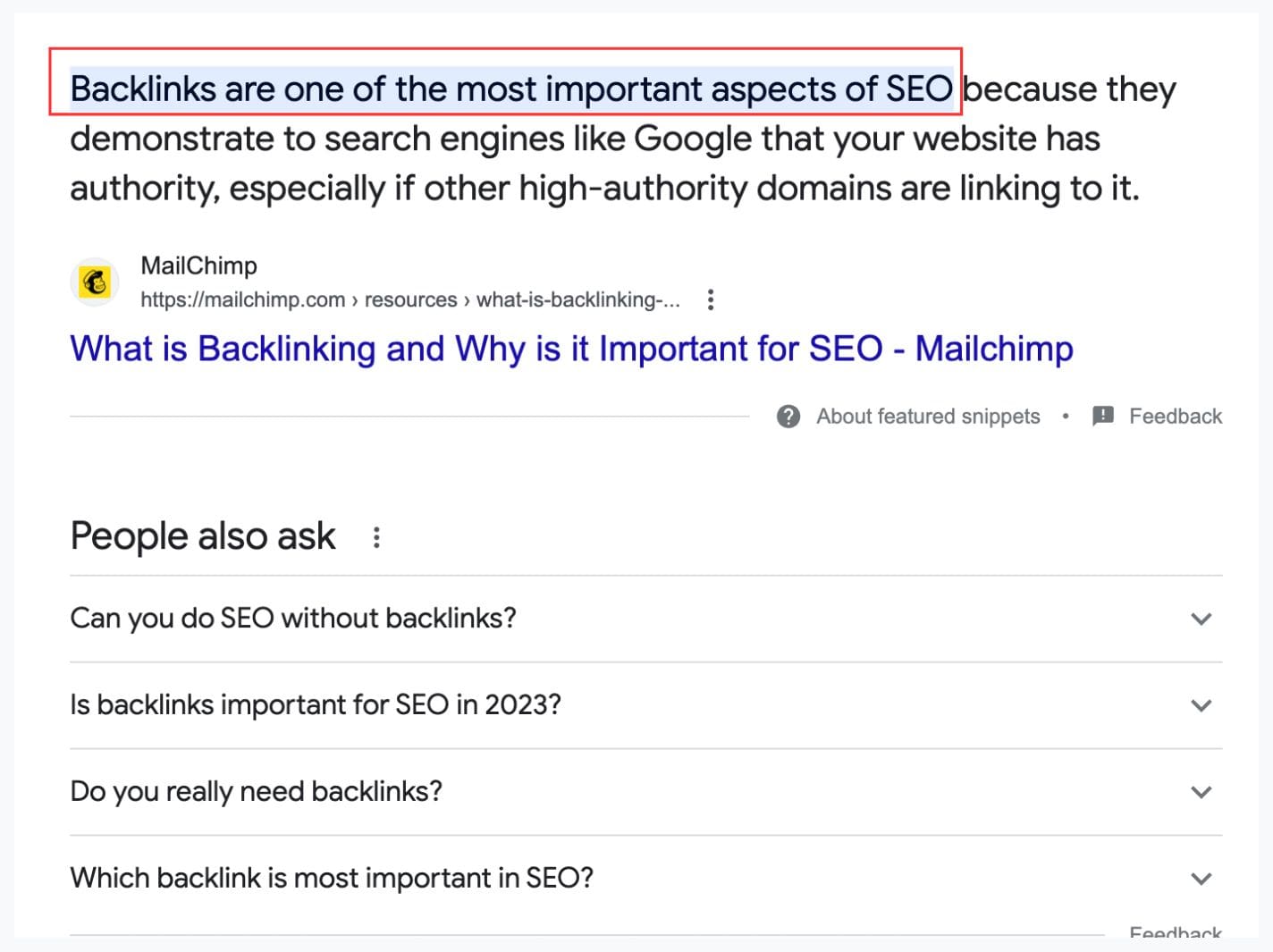Click the bottom Feedback link below questions
1273x952 pixels.
point(1175,933)
